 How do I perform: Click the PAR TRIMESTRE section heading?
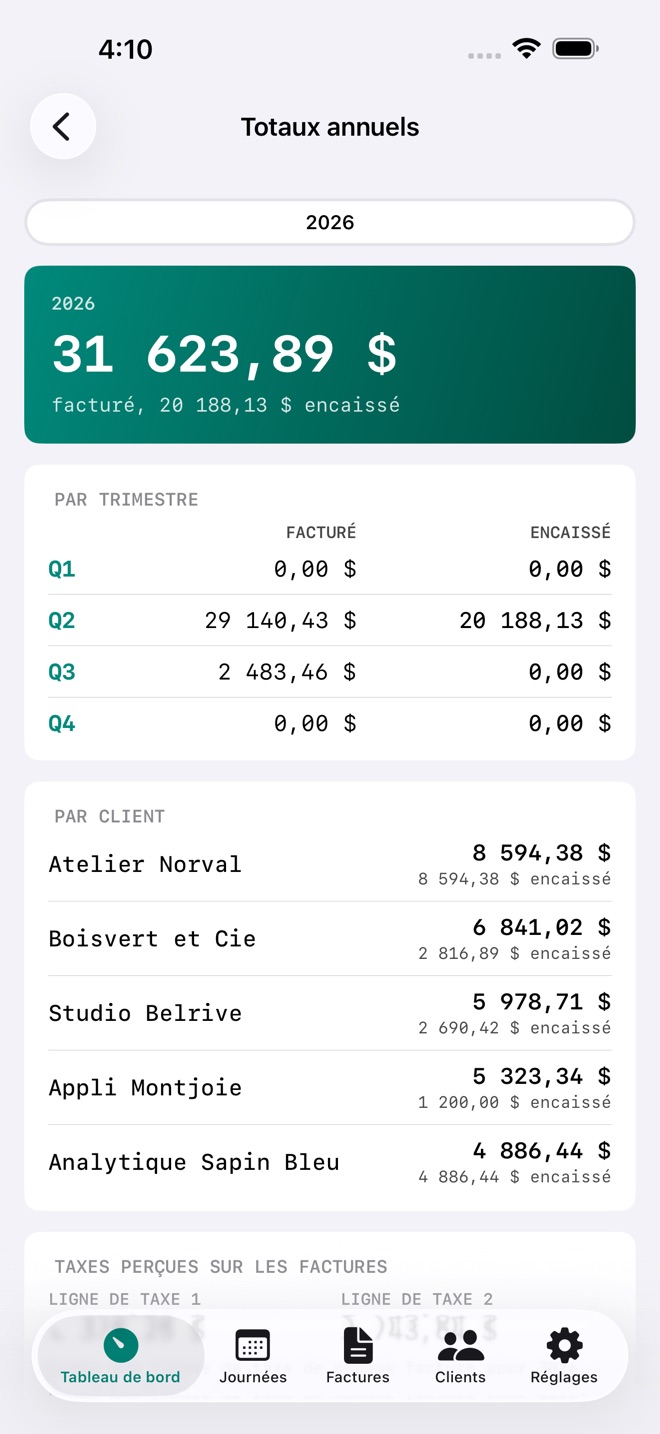(126, 500)
